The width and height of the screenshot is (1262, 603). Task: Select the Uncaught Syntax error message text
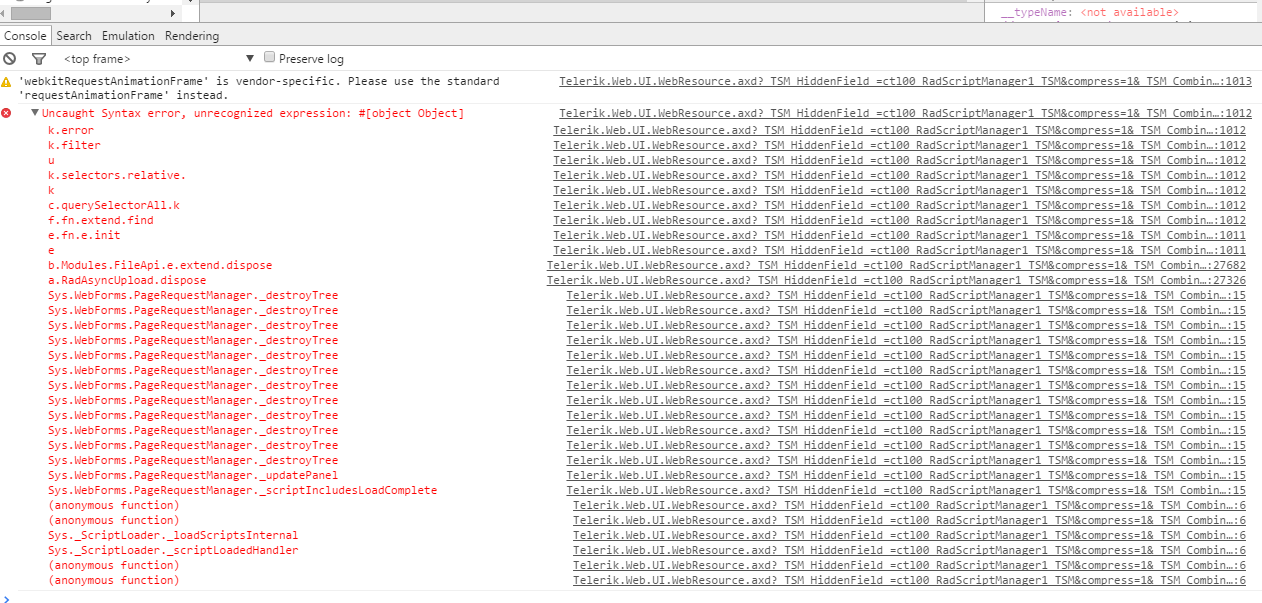coord(253,113)
